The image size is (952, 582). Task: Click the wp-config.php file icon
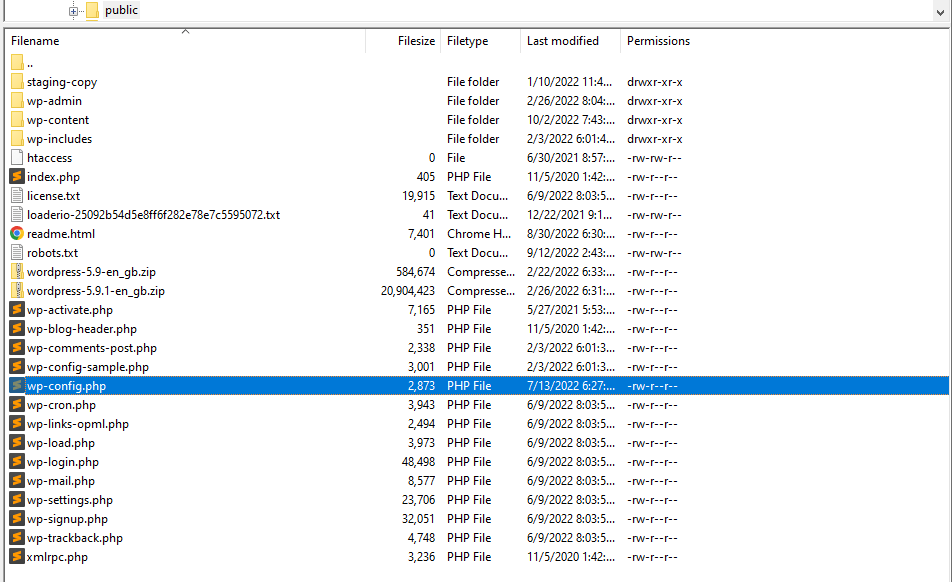tap(17, 386)
